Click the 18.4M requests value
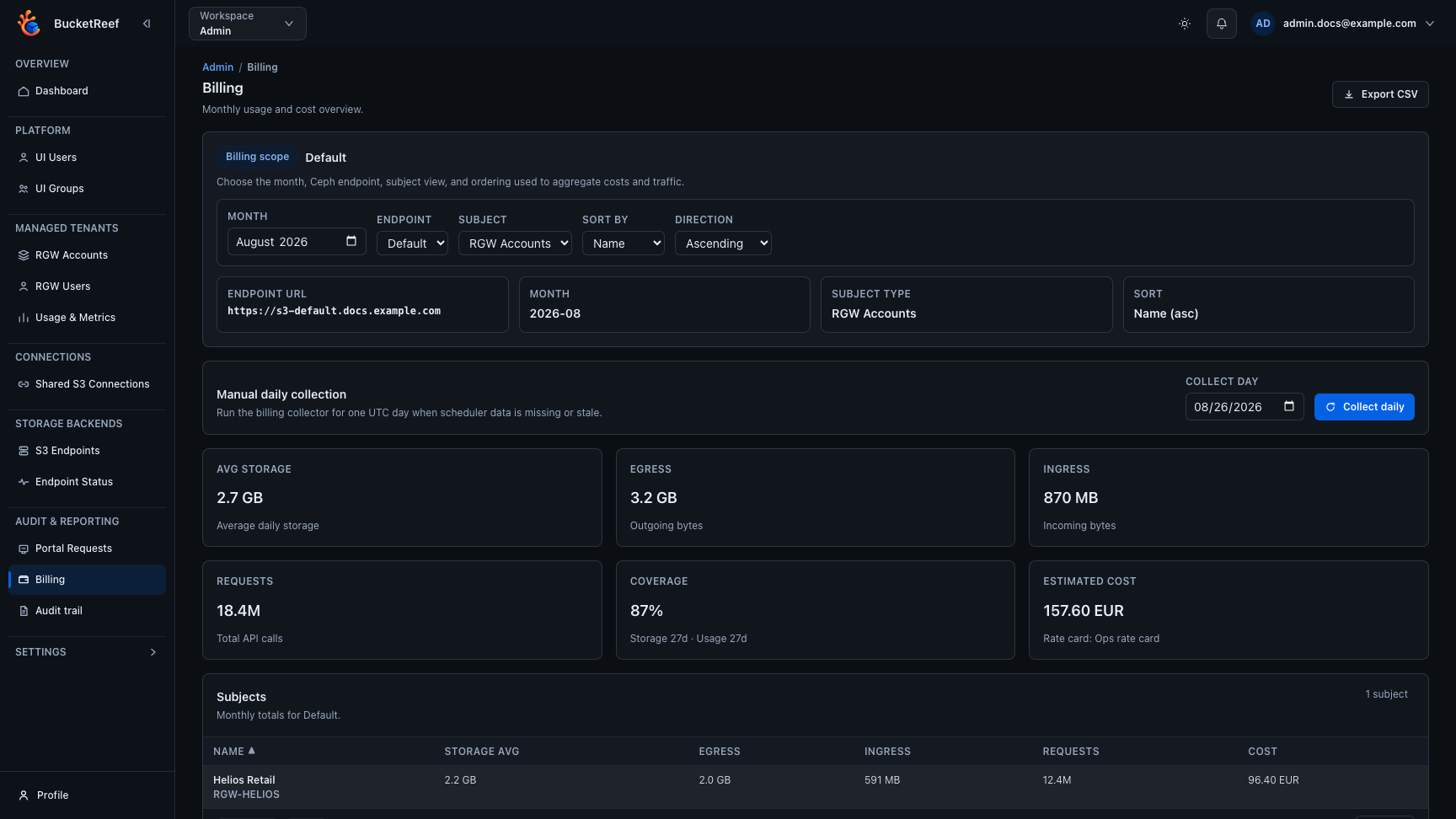 [238, 611]
